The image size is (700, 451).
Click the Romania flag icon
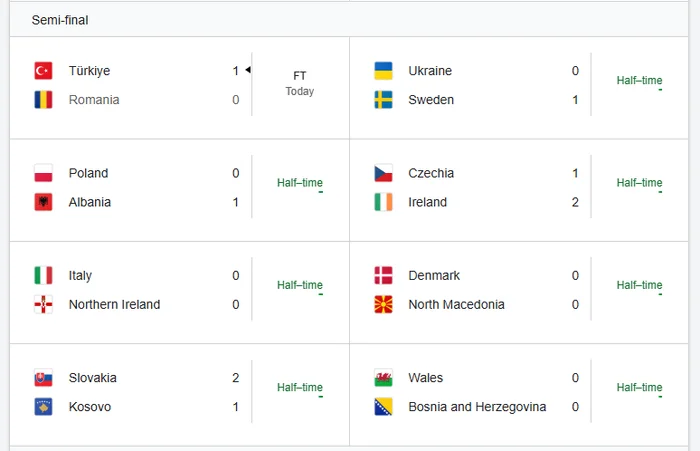(43, 100)
